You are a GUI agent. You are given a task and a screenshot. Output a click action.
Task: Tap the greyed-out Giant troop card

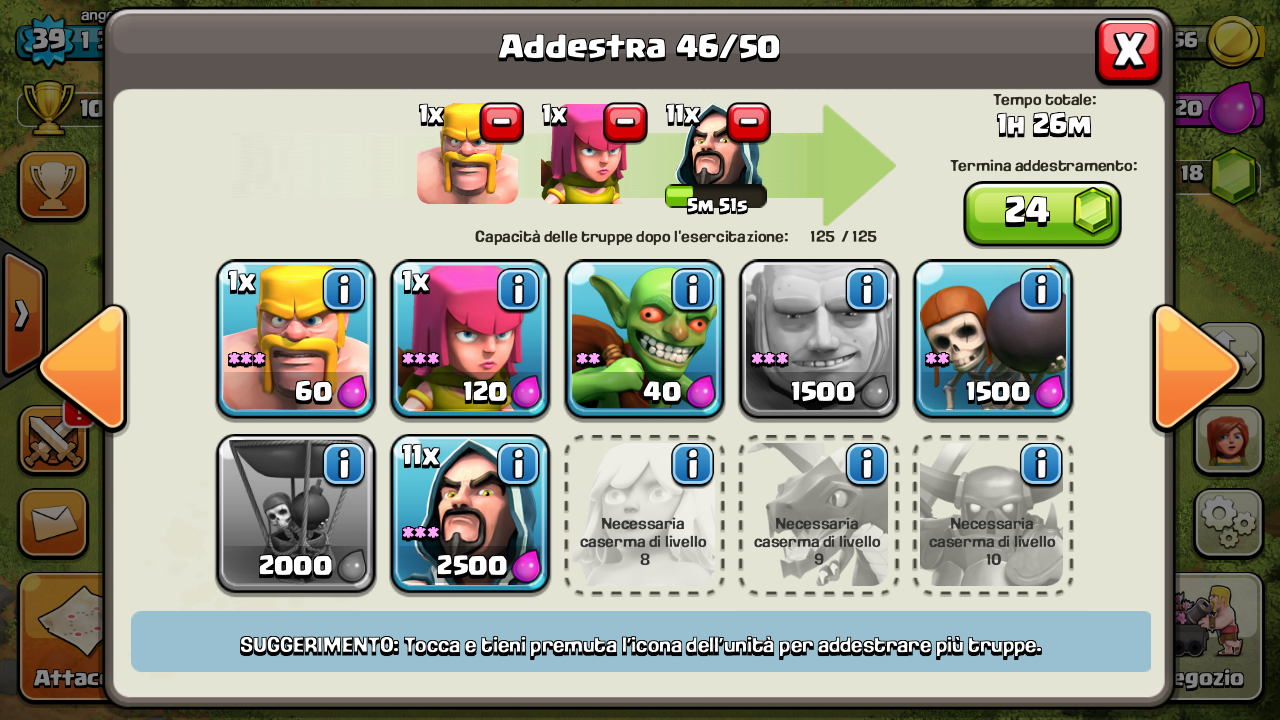[818, 338]
